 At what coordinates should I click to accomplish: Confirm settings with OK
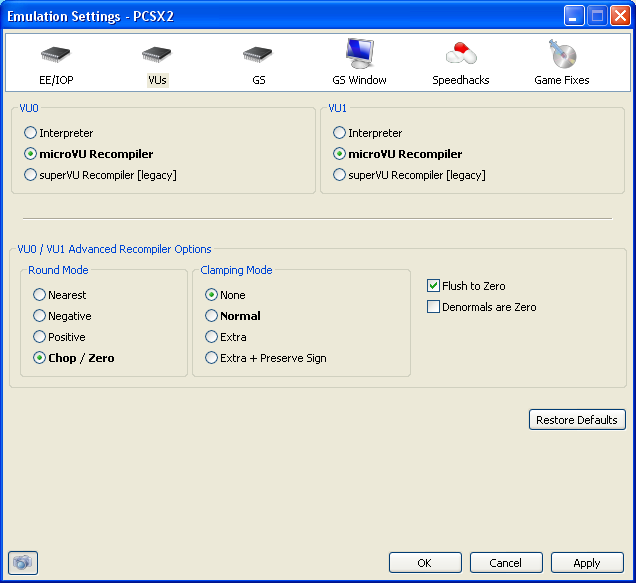(425, 563)
